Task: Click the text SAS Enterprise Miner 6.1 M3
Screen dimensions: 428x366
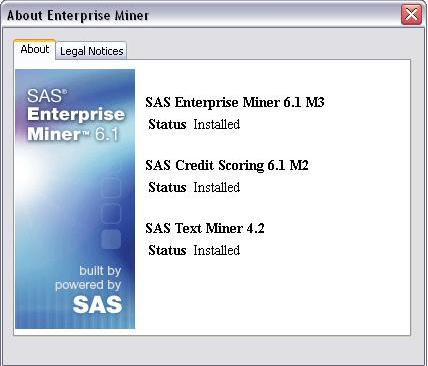Action: [x=235, y=102]
